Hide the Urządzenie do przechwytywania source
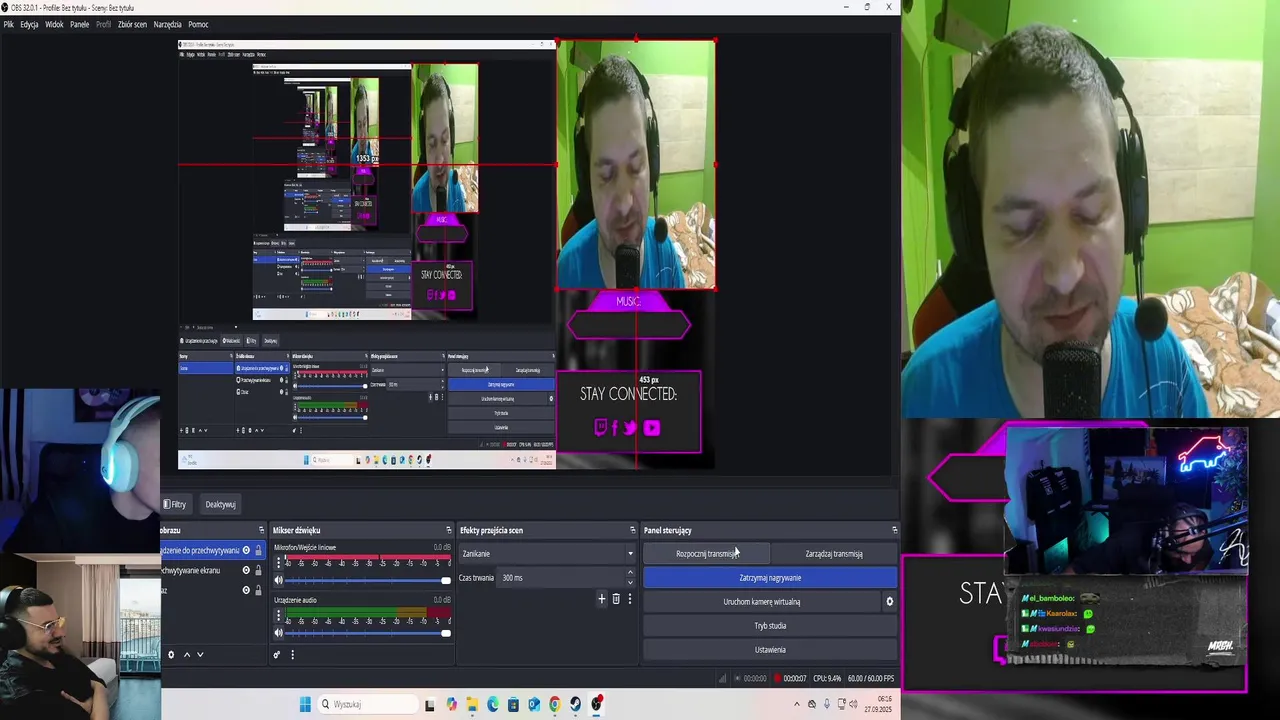The image size is (1280, 720). click(x=246, y=550)
